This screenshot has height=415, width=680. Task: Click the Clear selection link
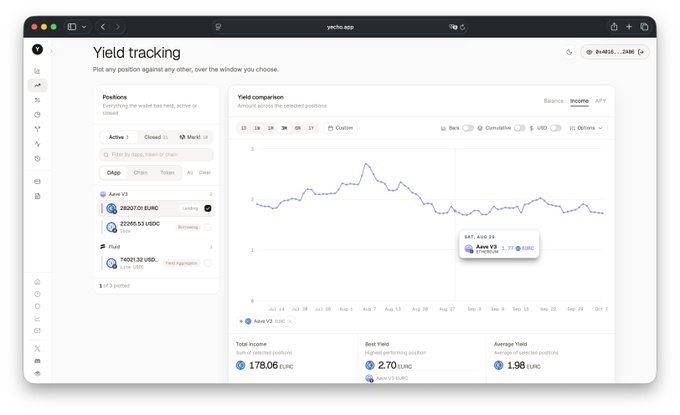(x=205, y=173)
